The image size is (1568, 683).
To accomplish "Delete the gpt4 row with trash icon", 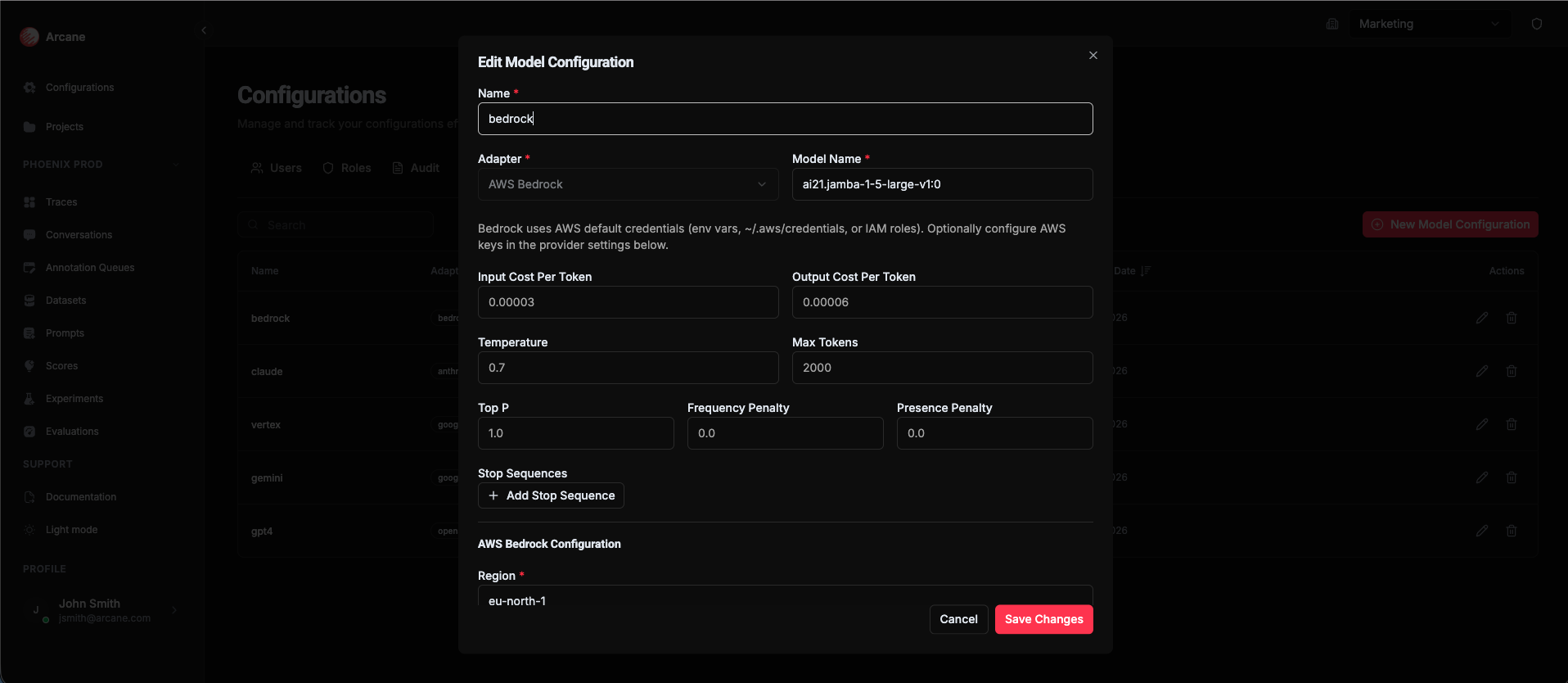I will point(1512,531).
